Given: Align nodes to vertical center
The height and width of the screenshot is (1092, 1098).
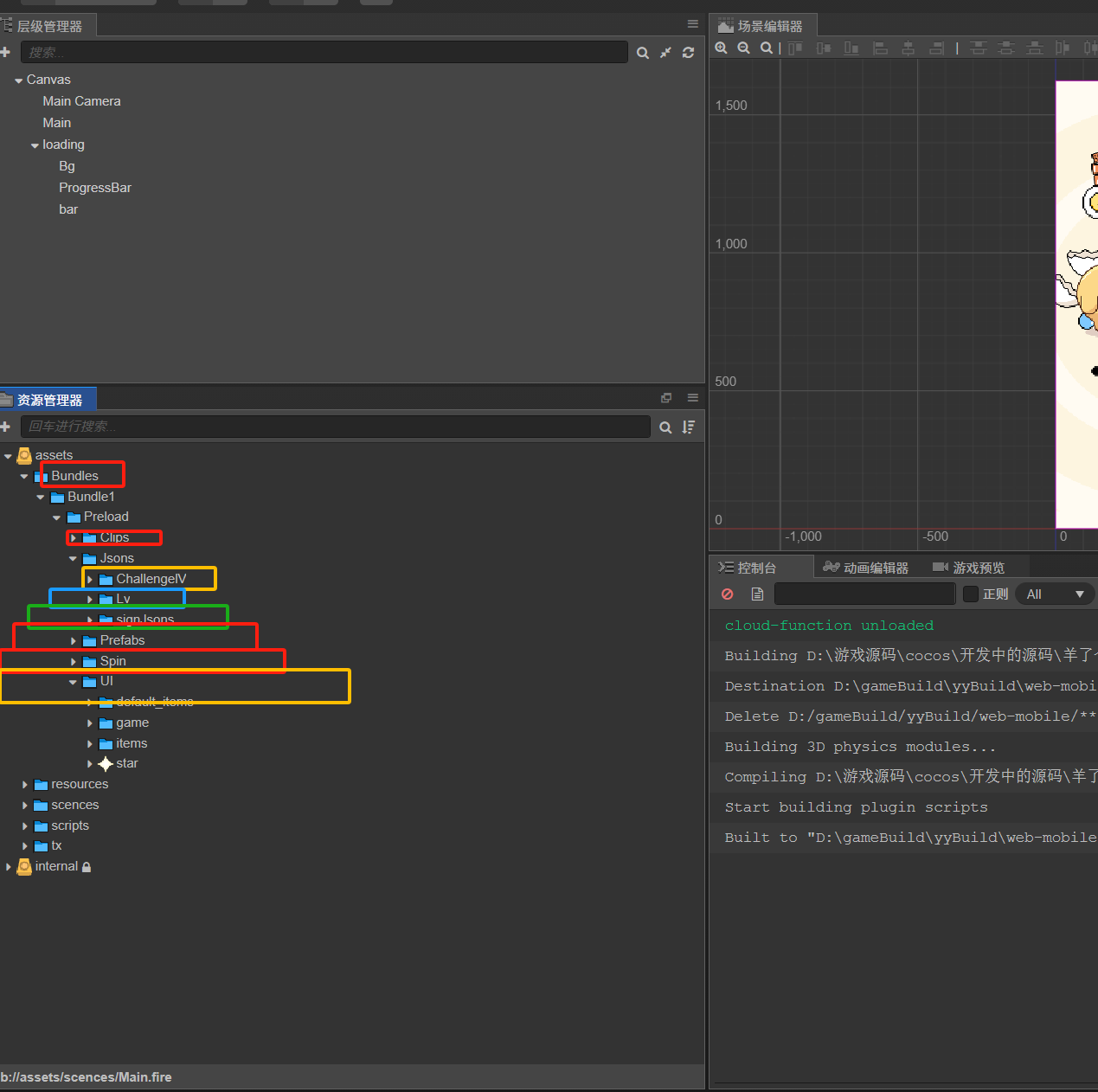Looking at the screenshot, I should (824, 48).
